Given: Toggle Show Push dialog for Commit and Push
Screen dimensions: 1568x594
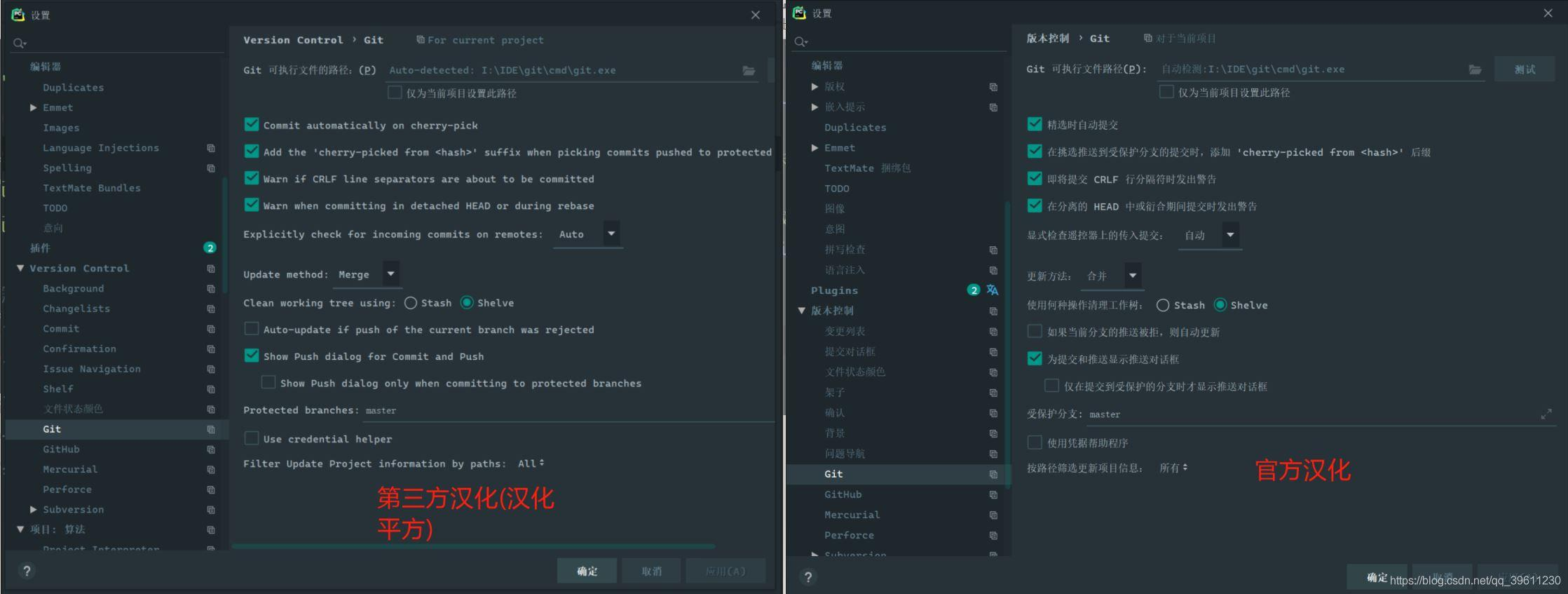Looking at the screenshot, I should [252, 356].
